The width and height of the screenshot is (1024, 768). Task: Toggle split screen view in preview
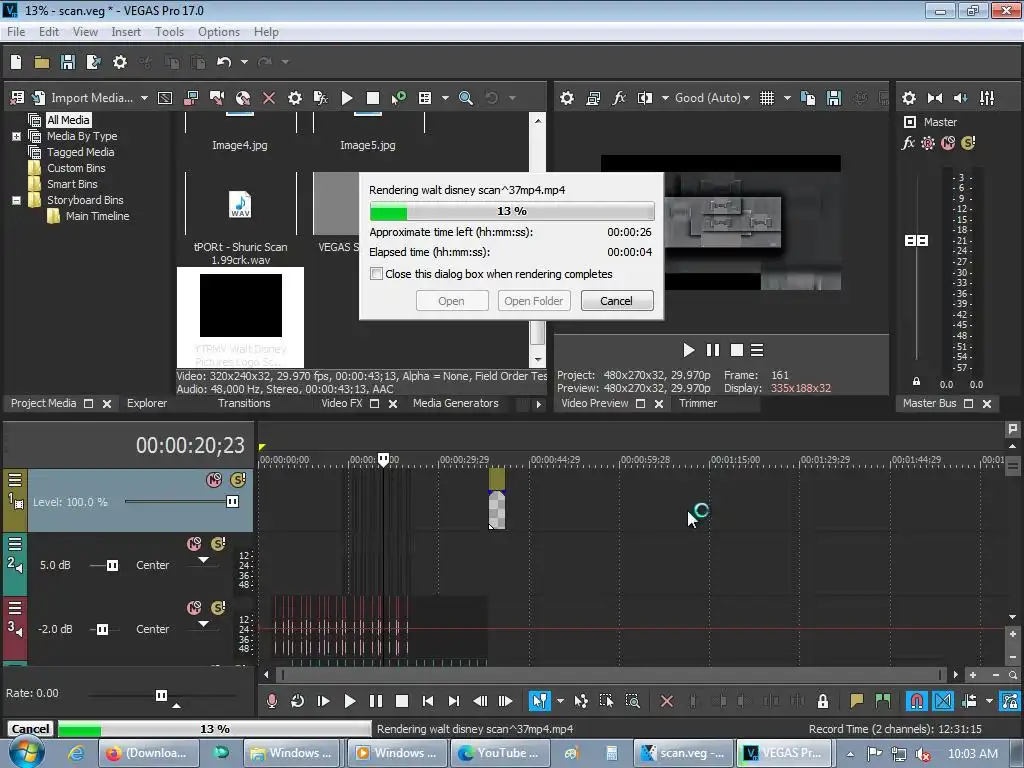pos(645,98)
